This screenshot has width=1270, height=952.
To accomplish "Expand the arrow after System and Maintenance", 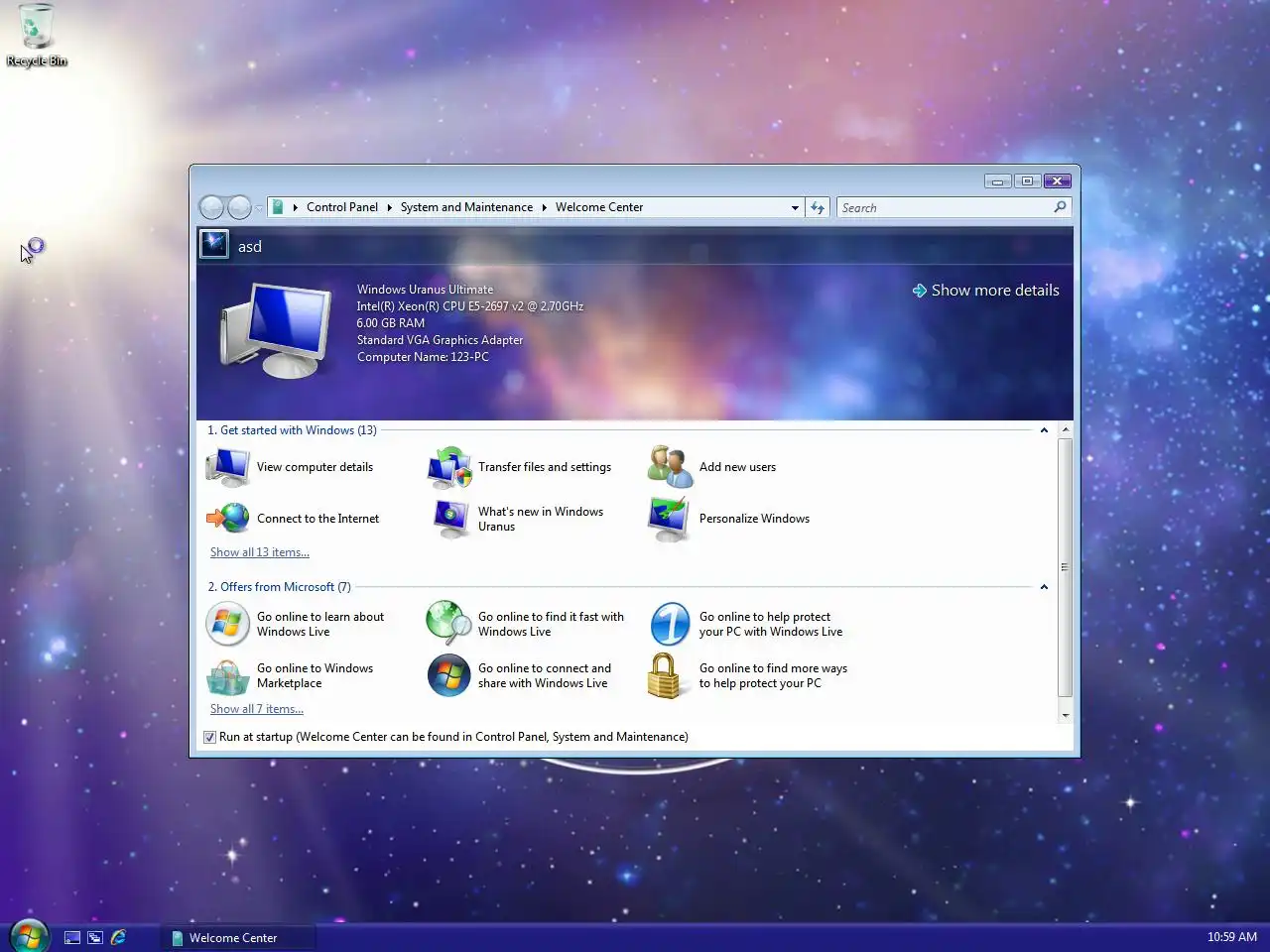I will [545, 207].
